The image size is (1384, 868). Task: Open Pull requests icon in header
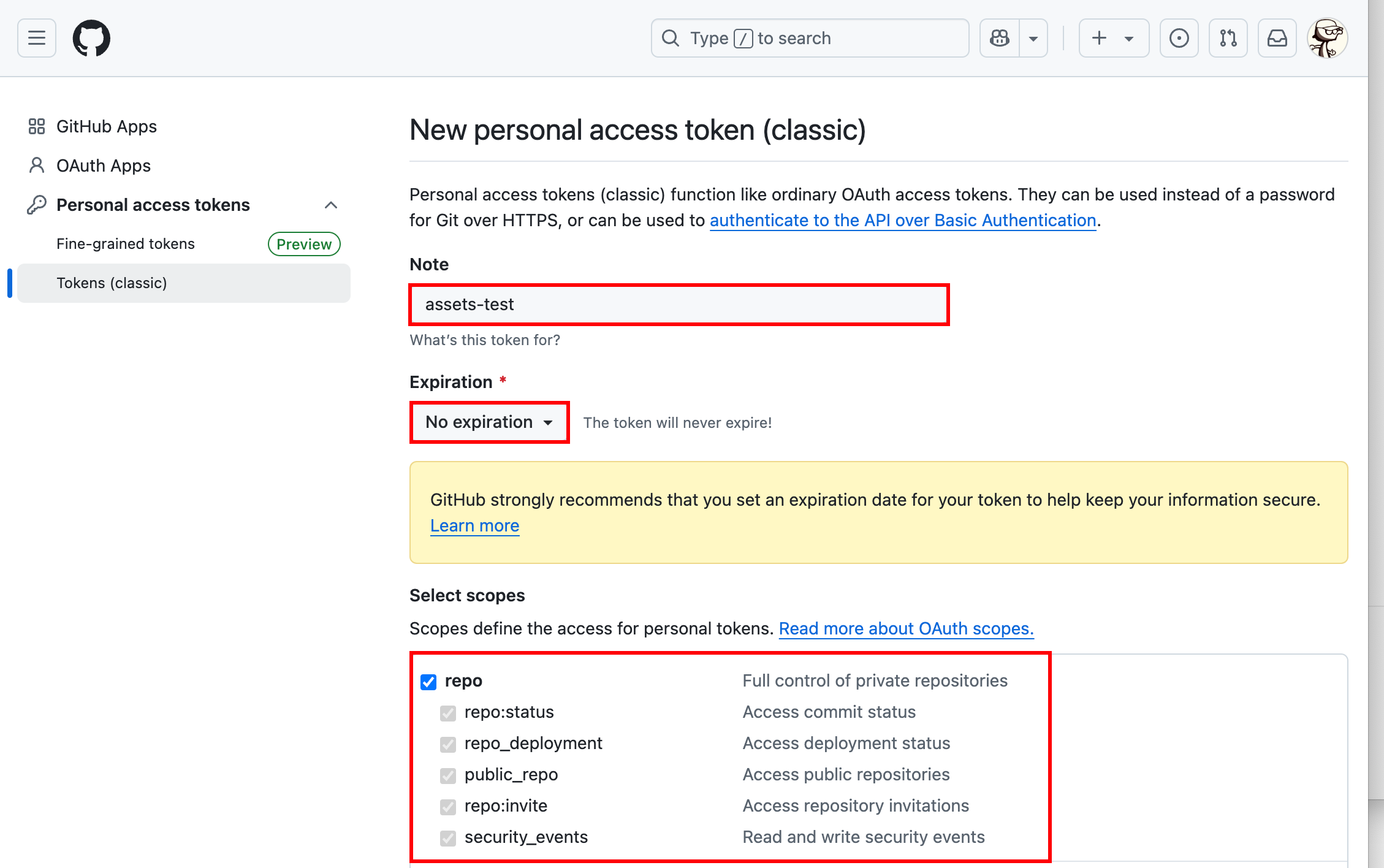[x=1228, y=38]
